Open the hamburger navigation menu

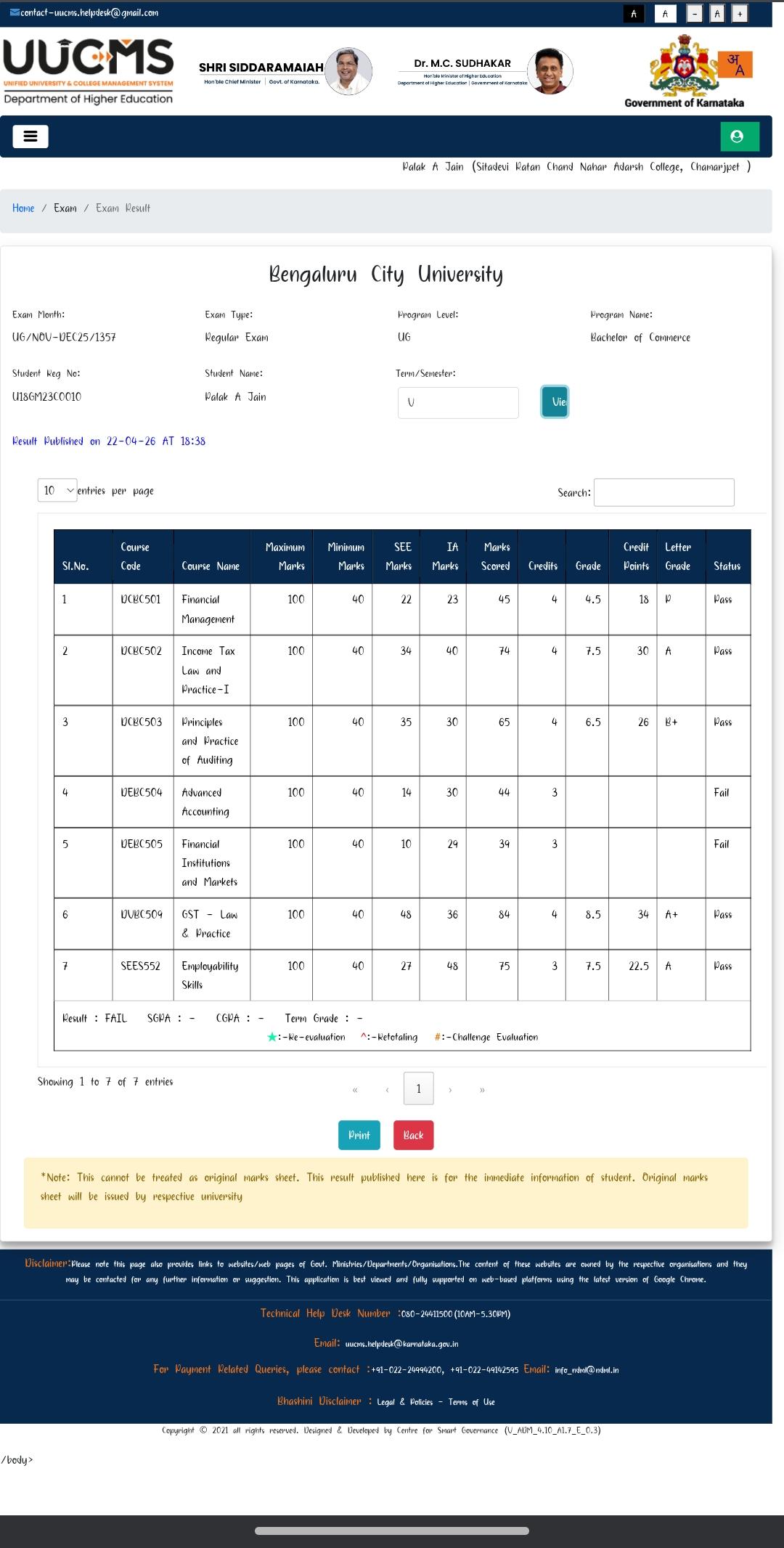30,137
